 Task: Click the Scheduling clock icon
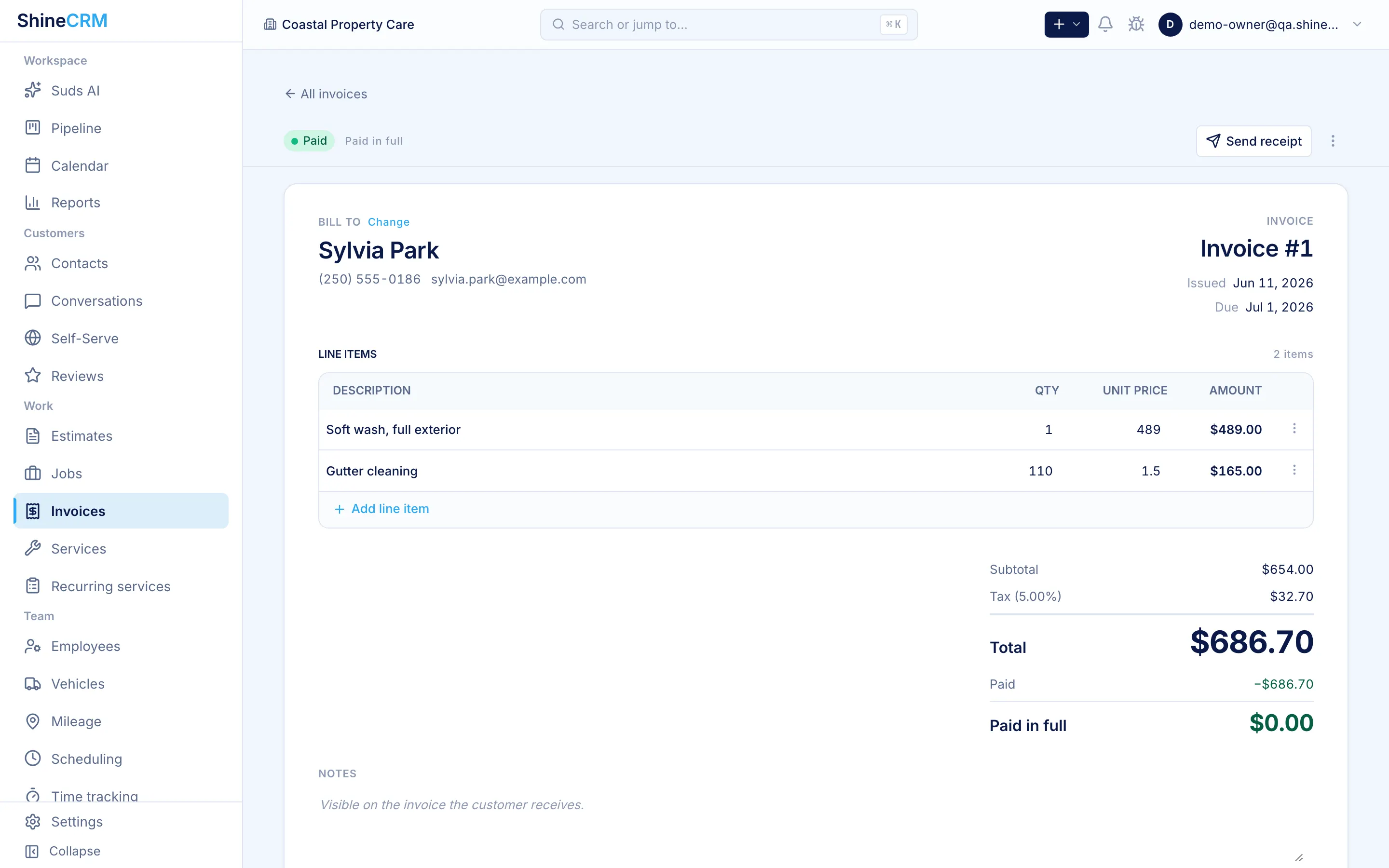coord(33,759)
